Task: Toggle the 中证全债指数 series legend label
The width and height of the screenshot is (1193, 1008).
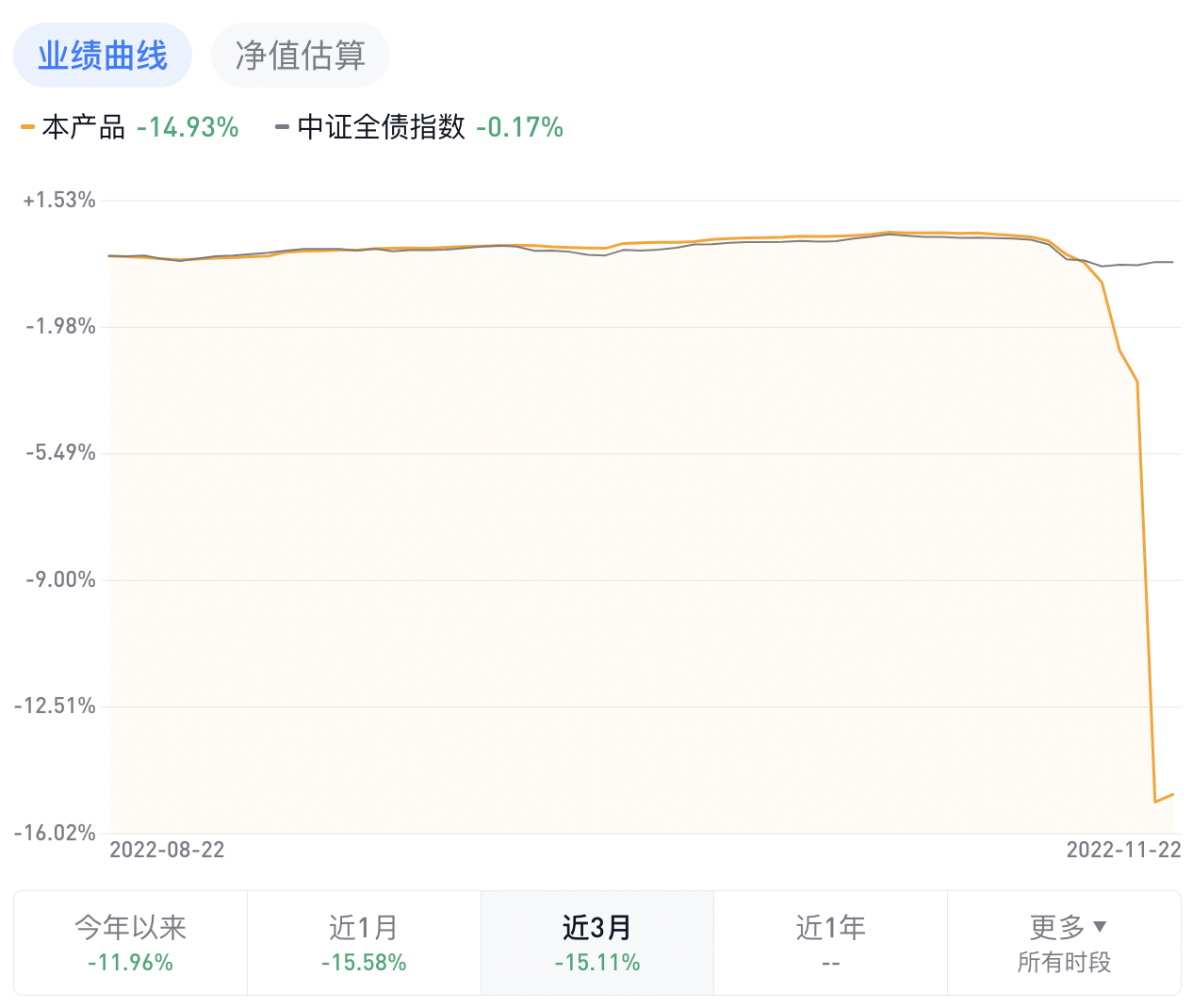Action: tap(381, 127)
